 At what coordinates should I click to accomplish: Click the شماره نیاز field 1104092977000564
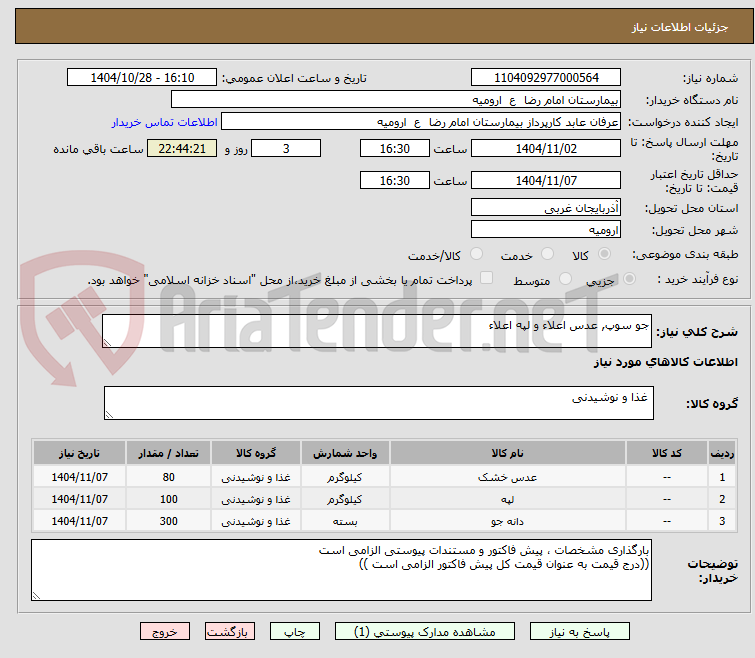(x=546, y=77)
